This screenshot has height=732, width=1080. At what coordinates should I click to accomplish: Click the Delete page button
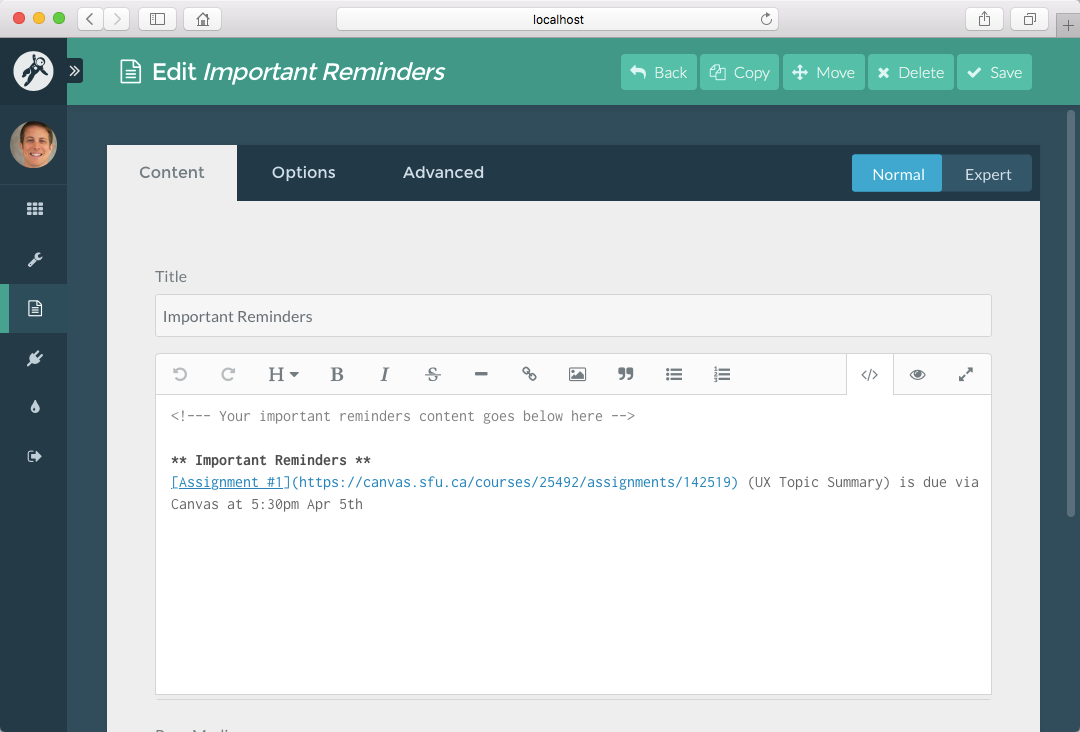click(911, 72)
